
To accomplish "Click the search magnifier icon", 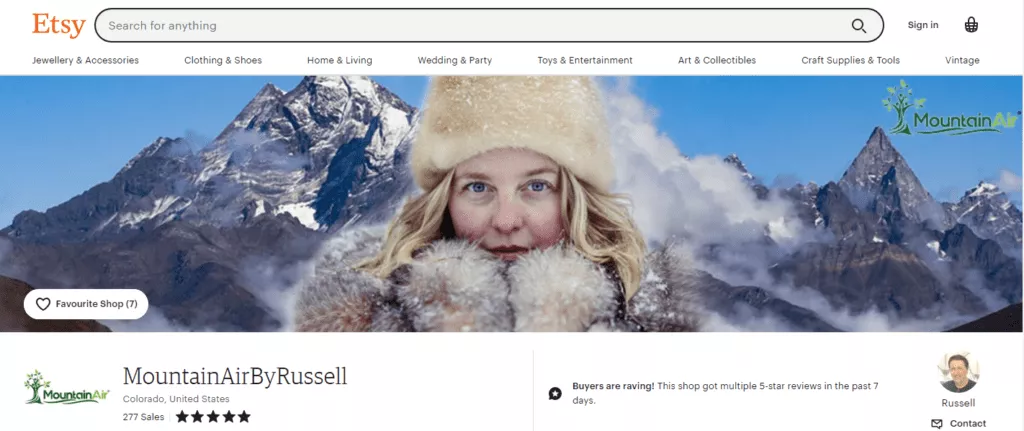I will click(x=858, y=26).
